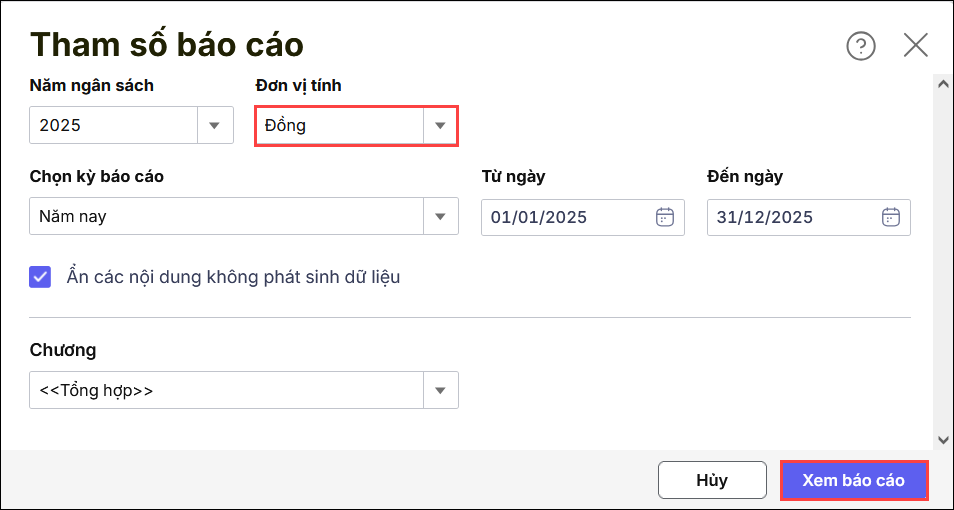Click the scrollbar down arrow
Viewport: 954px width, 510px height.
tap(942, 439)
